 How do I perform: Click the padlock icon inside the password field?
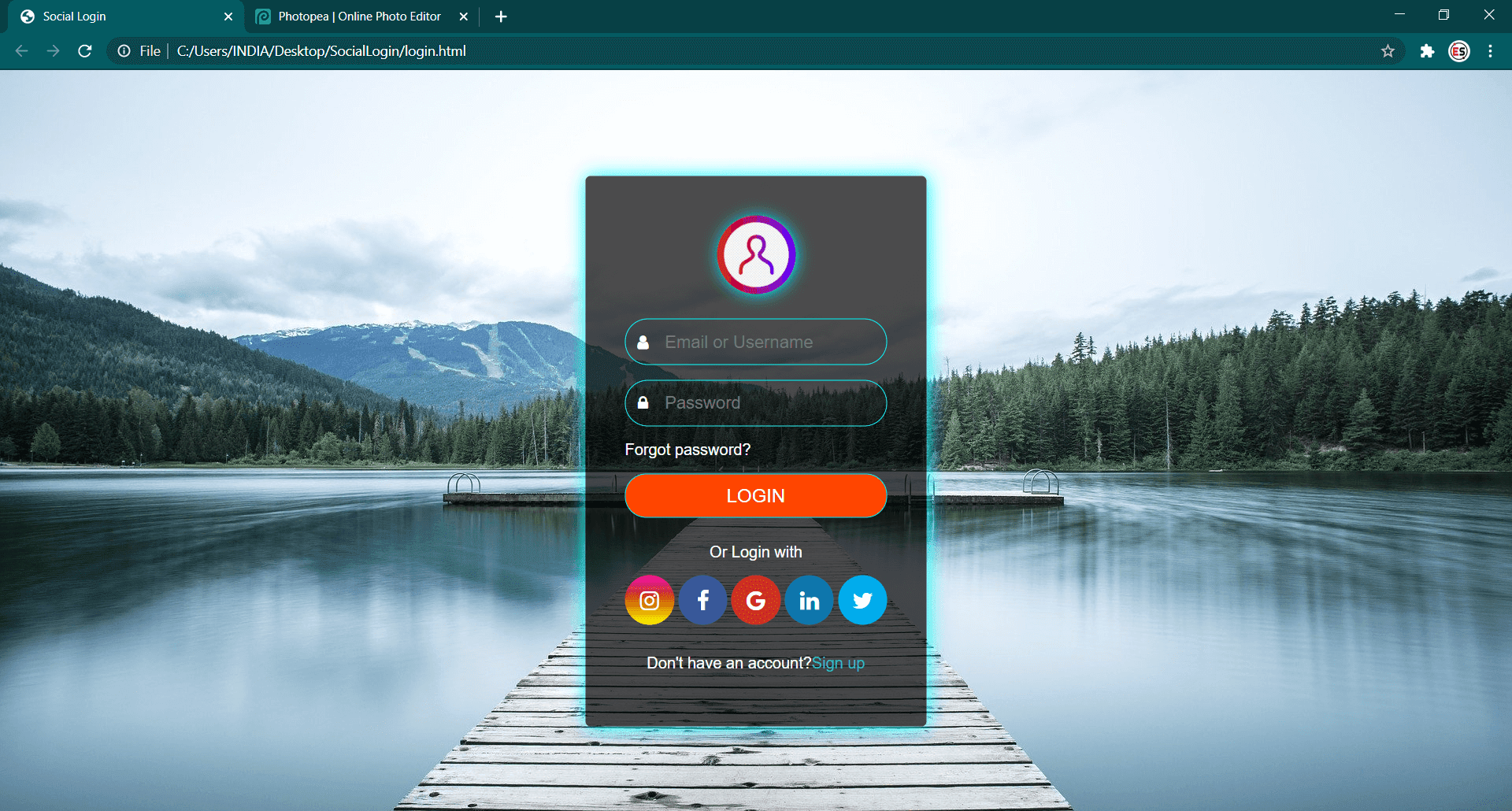[x=642, y=402]
